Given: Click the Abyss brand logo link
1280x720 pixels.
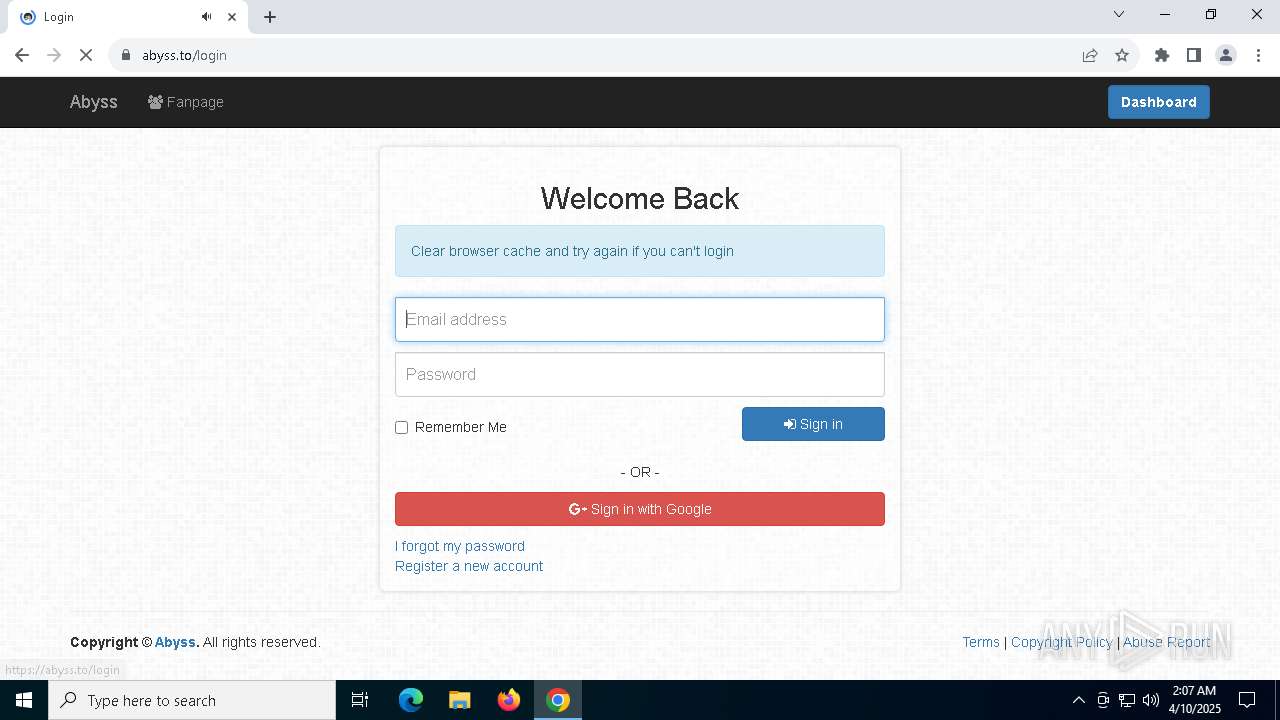Looking at the screenshot, I should 94,102.
